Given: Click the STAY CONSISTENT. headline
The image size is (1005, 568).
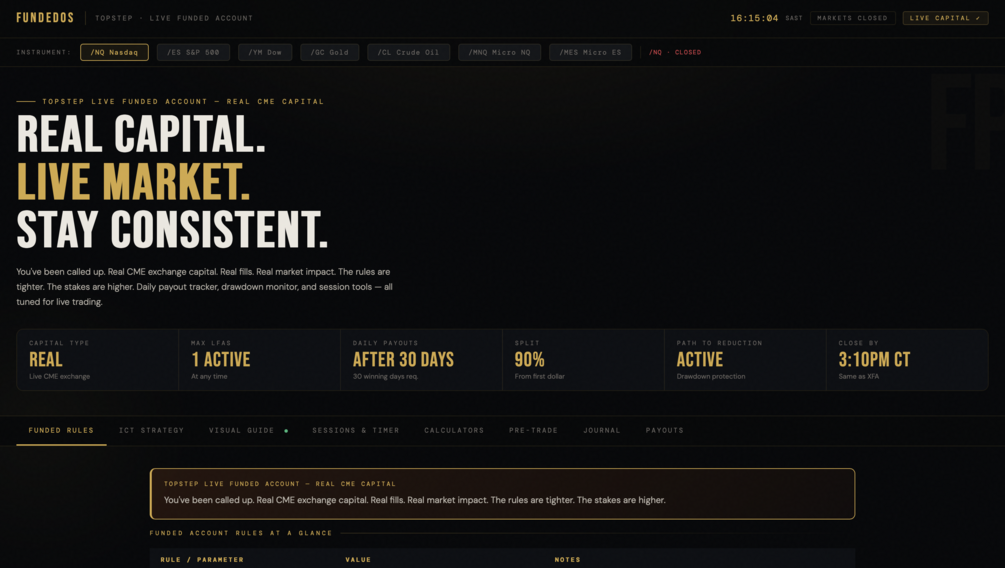Looking at the screenshot, I should 172,229.
